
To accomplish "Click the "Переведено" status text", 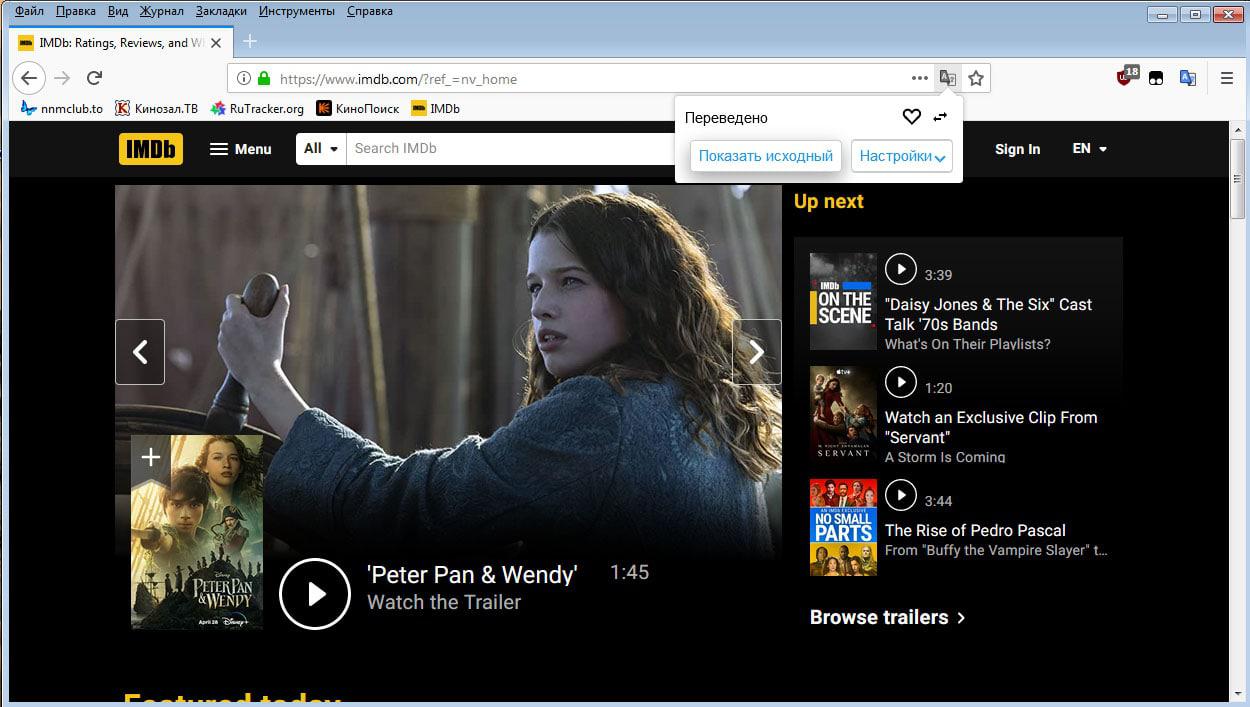I will coord(726,118).
